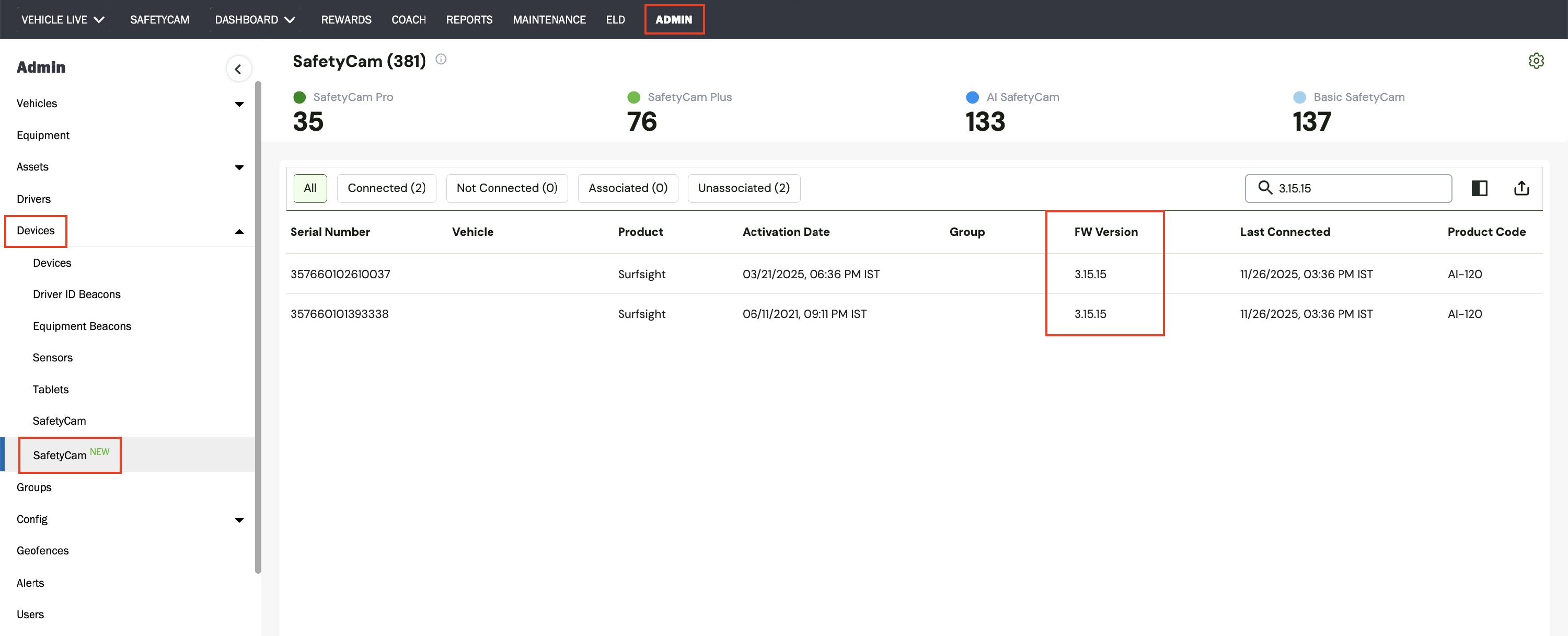The image size is (1568, 636).
Task: Open Driver ID Beacons page
Action: (x=77, y=294)
